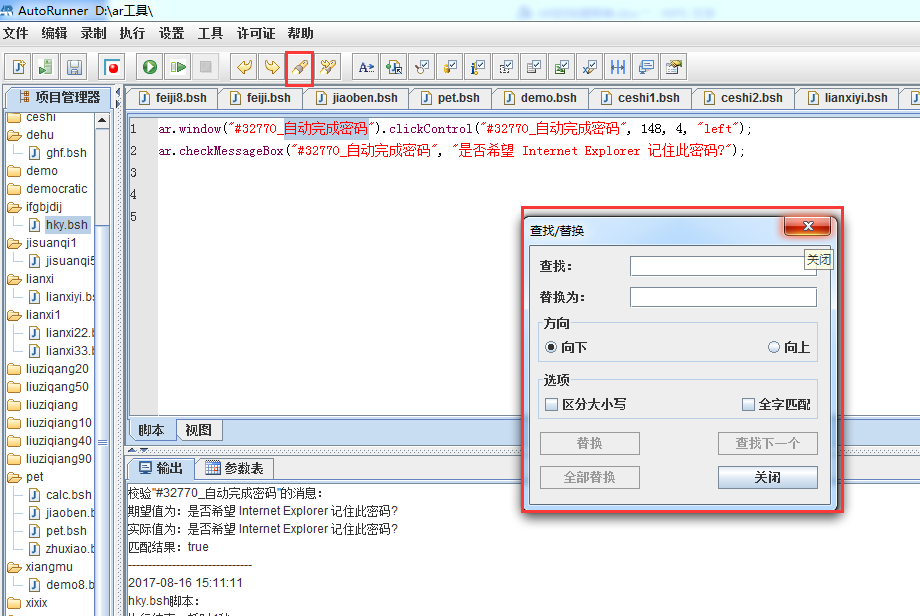Click the magnifier checkpoint toolbar icon

tap(422, 67)
